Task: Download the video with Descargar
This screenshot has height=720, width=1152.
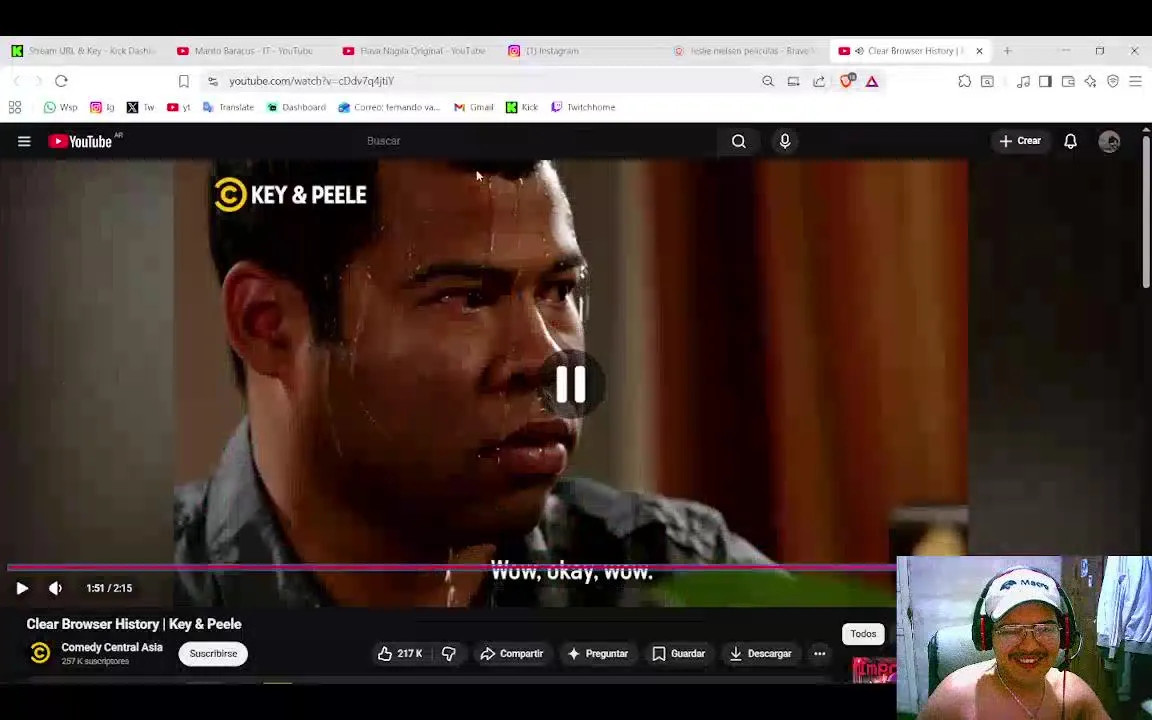Action: (760, 653)
